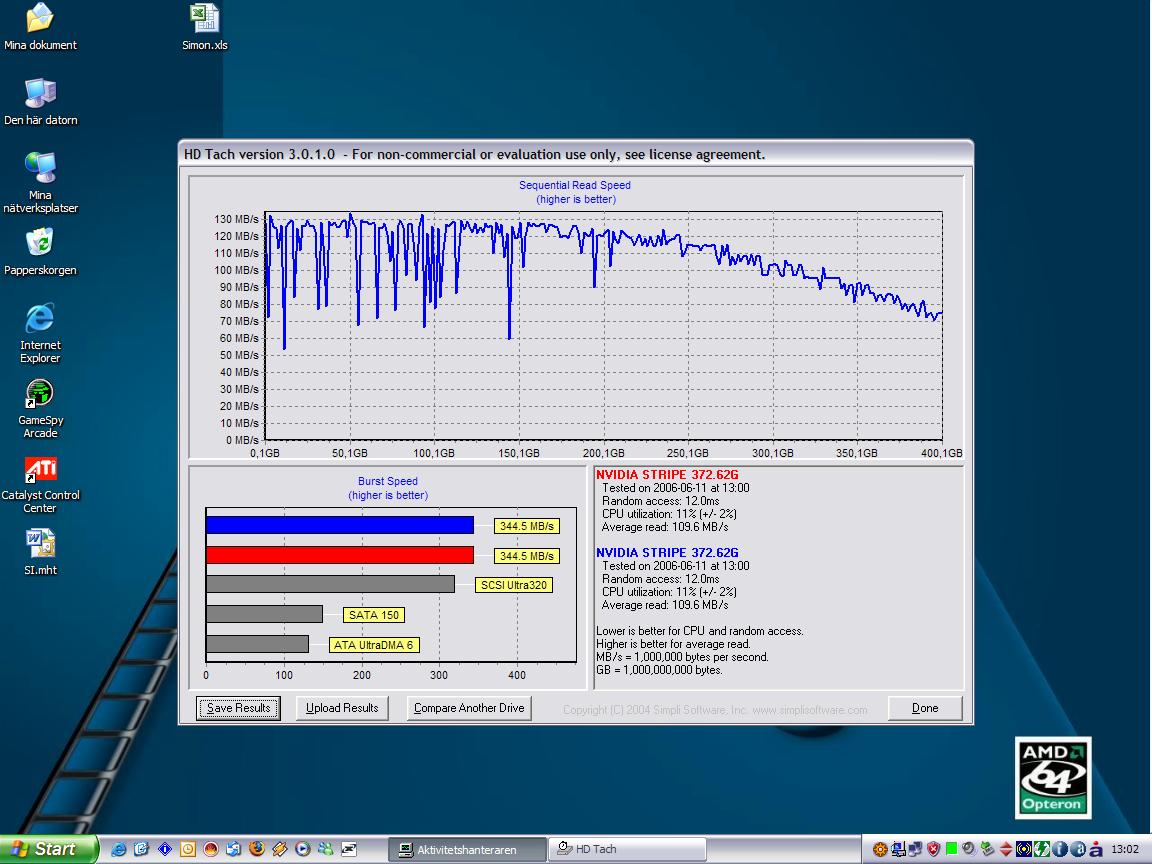Click the system clock showing 13:02

(x=1125, y=849)
